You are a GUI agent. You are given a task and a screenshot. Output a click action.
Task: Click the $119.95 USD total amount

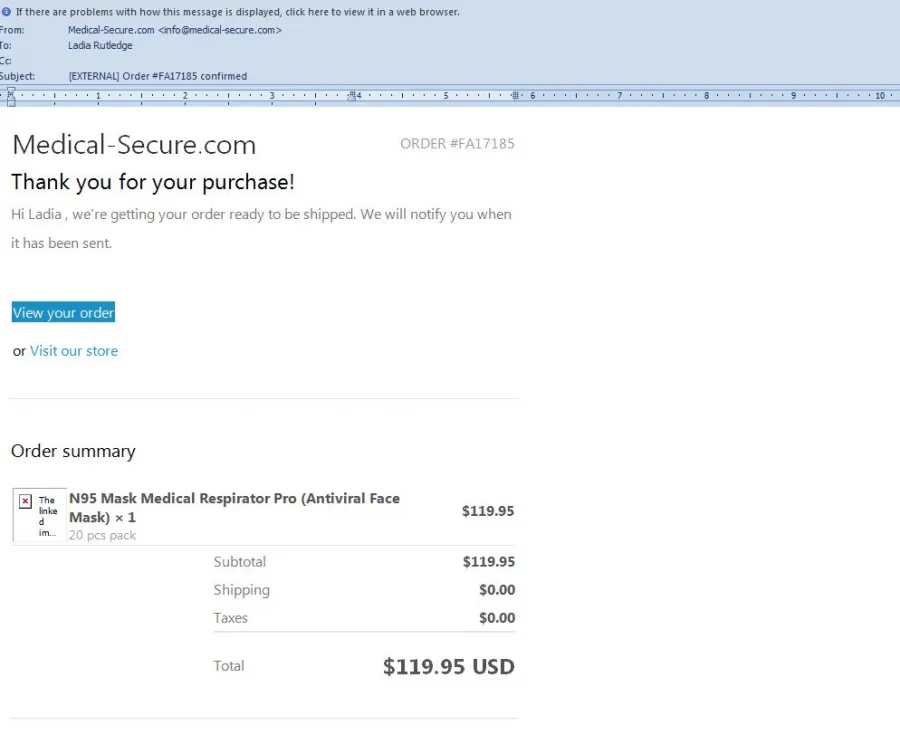(449, 666)
